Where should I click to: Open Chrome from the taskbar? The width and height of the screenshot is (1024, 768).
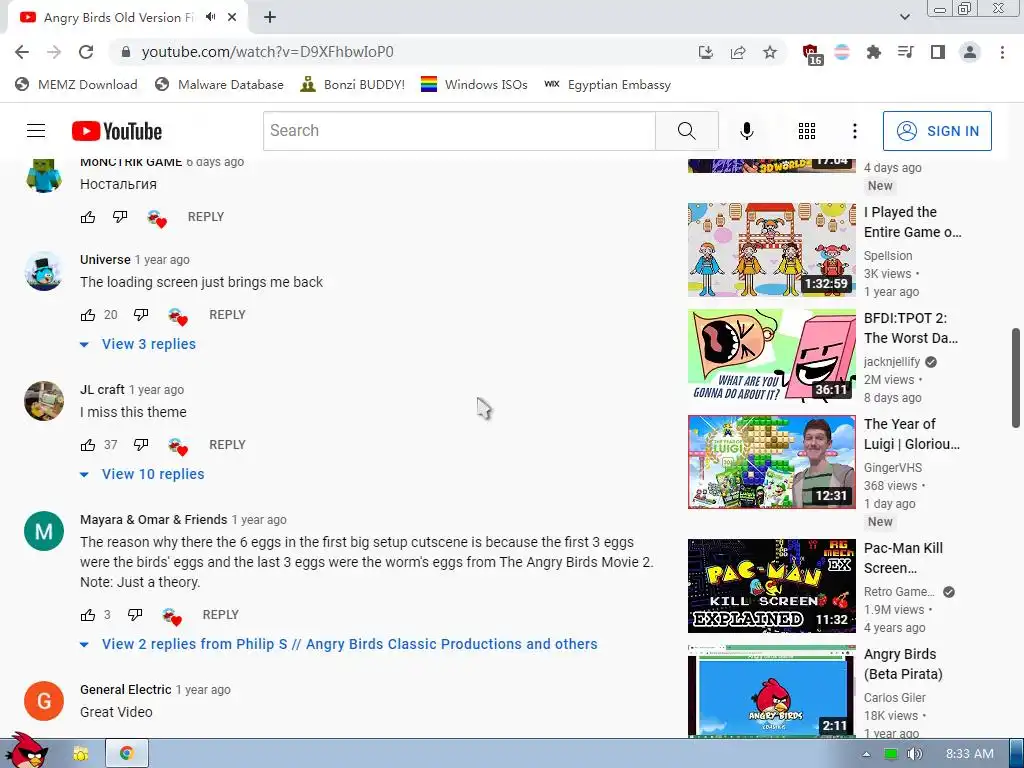click(x=127, y=754)
